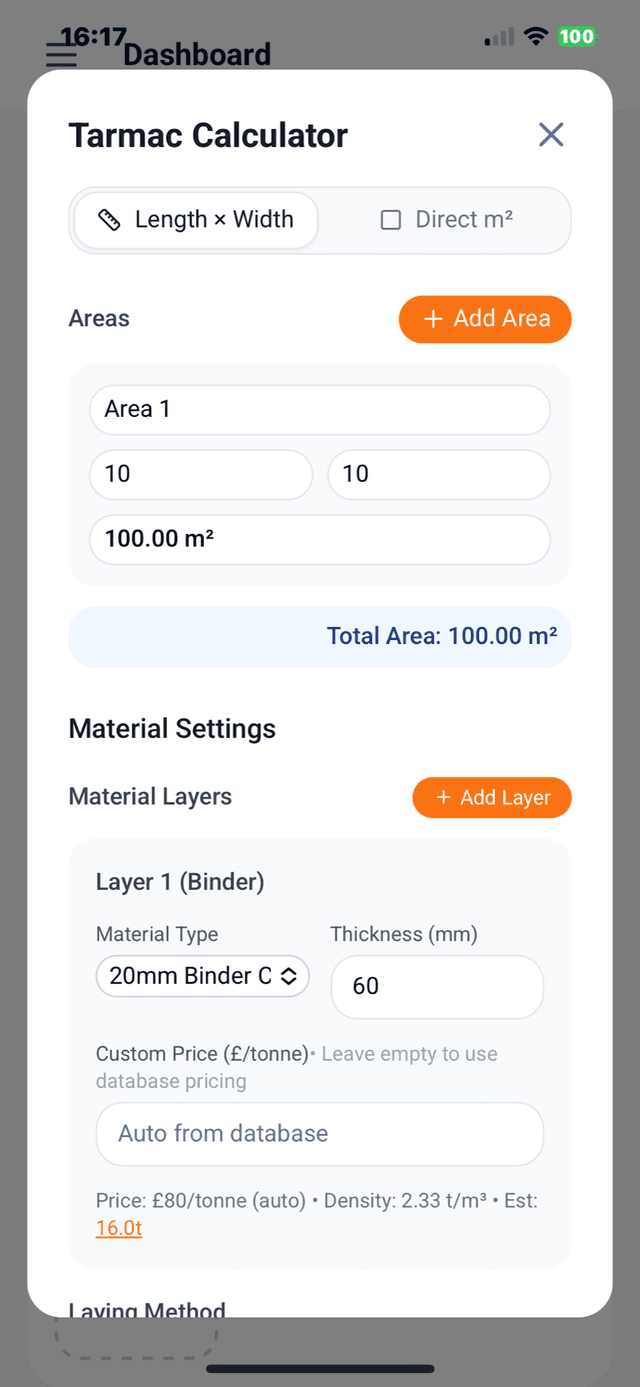Image resolution: width=640 pixels, height=1387 pixels.
Task: Click the 16.0t estimate link
Action: [118, 1227]
